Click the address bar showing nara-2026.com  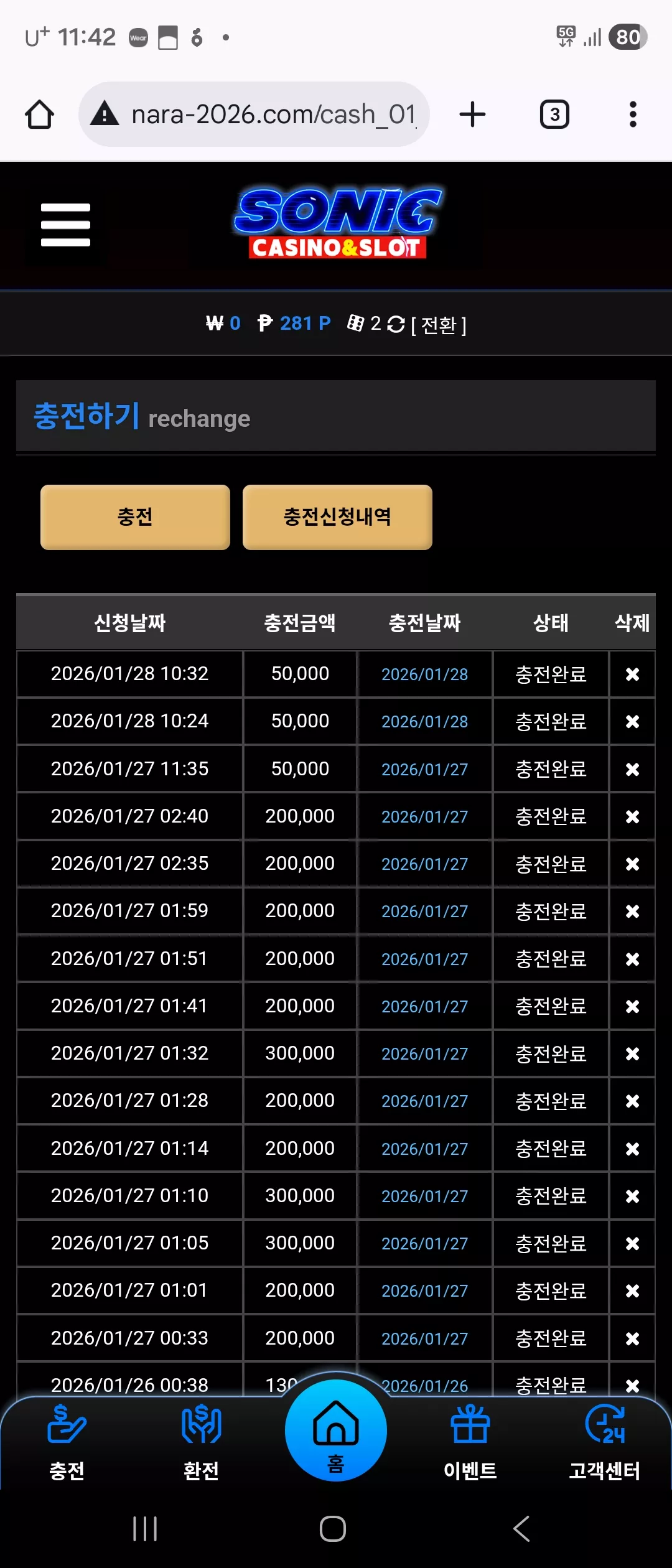point(254,114)
